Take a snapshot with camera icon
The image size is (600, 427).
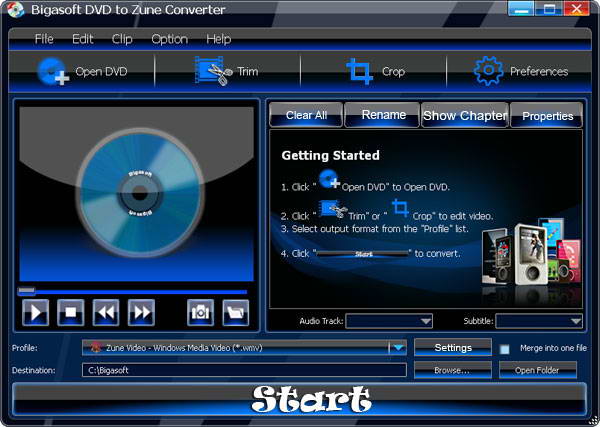(201, 313)
